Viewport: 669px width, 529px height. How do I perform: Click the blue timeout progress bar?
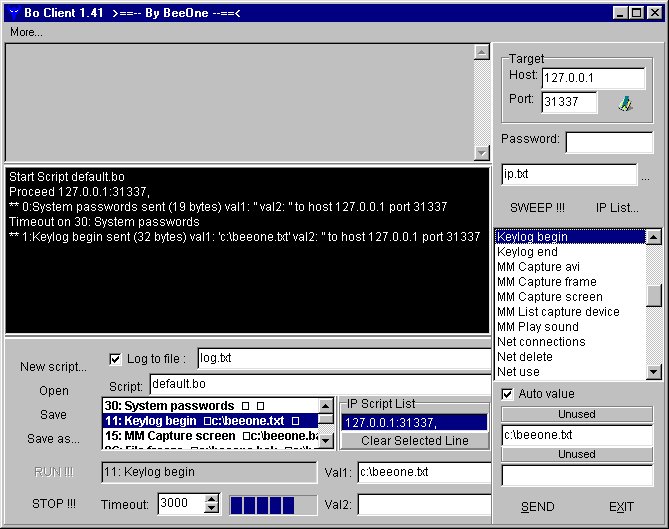pyautogui.click(x=262, y=504)
